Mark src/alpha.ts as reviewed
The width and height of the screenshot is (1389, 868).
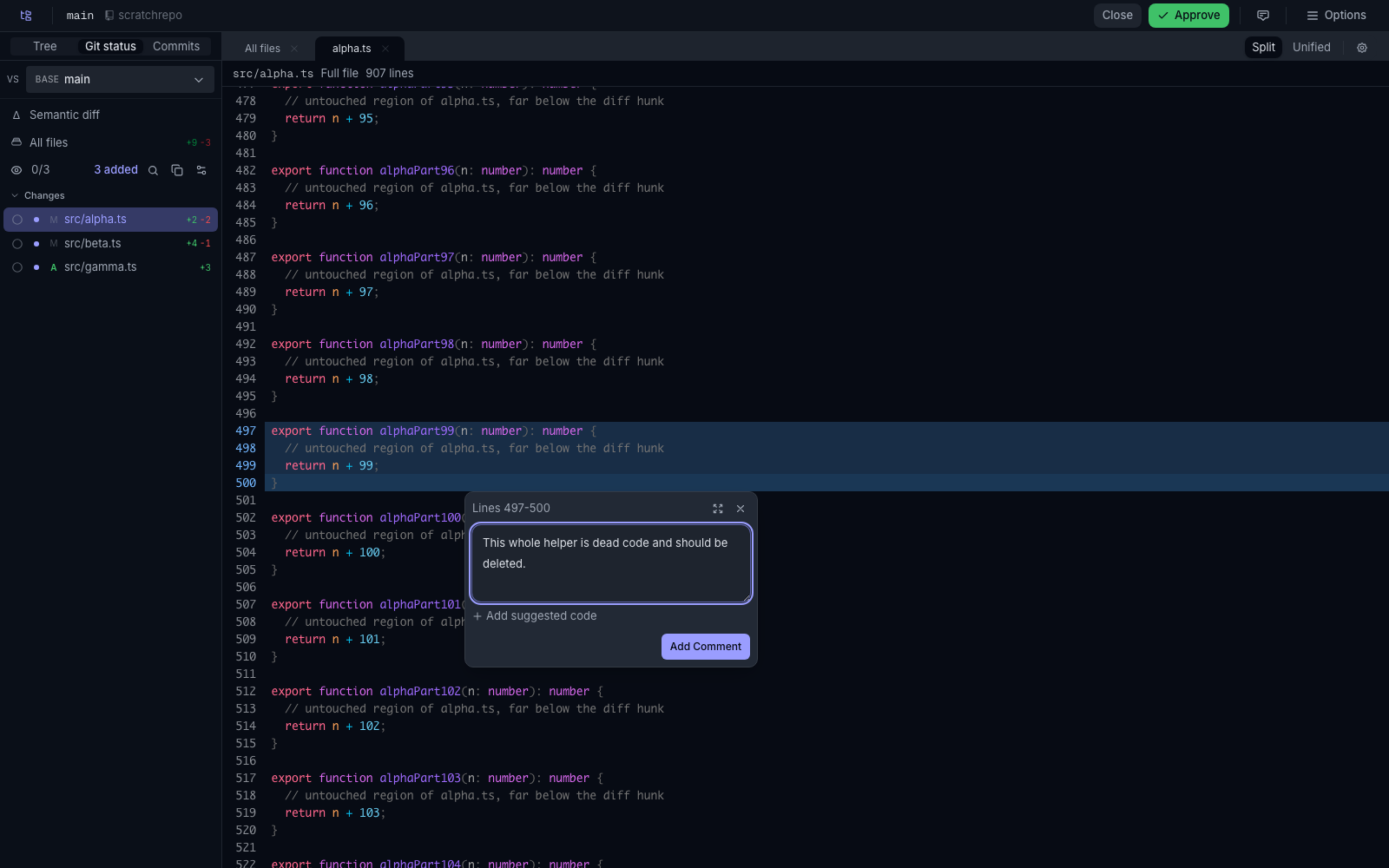pos(17,220)
